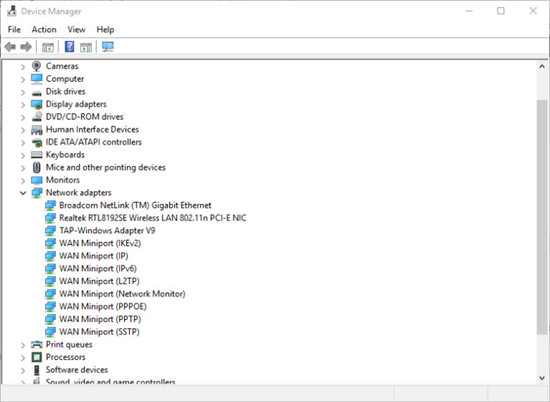Select the IDE ATA/ATAPI controllers label
This screenshot has width=550, height=402.
(x=94, y=142)
